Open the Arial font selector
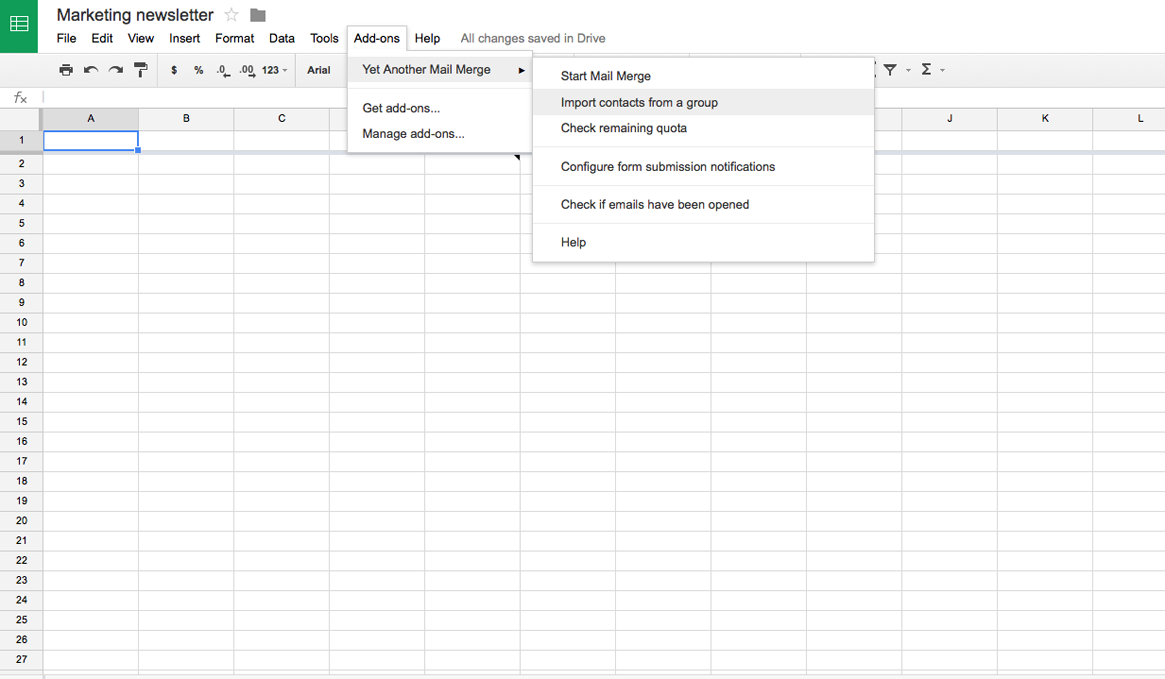Screen dimensions: 1165x679 tap(319, 70)
